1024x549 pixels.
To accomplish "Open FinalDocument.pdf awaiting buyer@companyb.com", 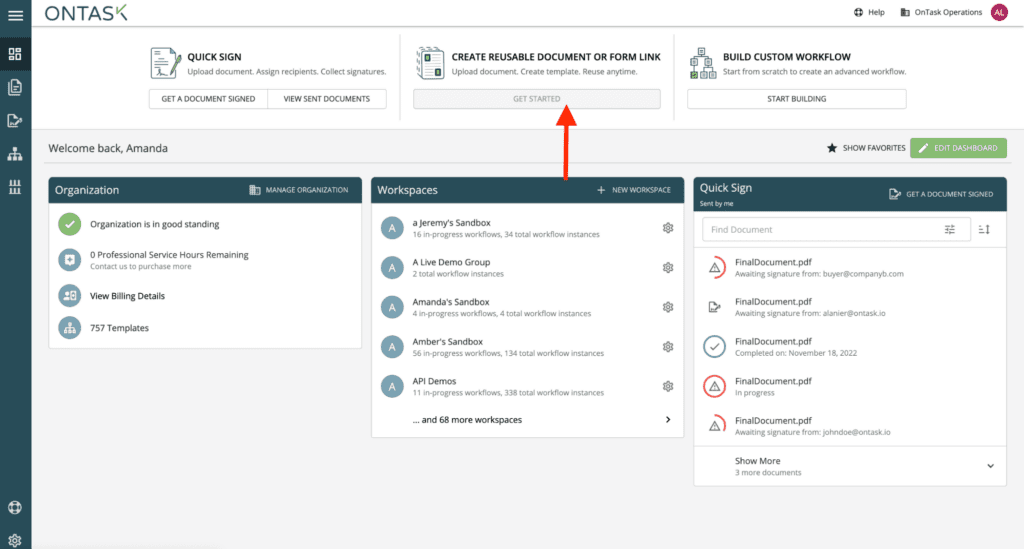I will pos(850,268).
